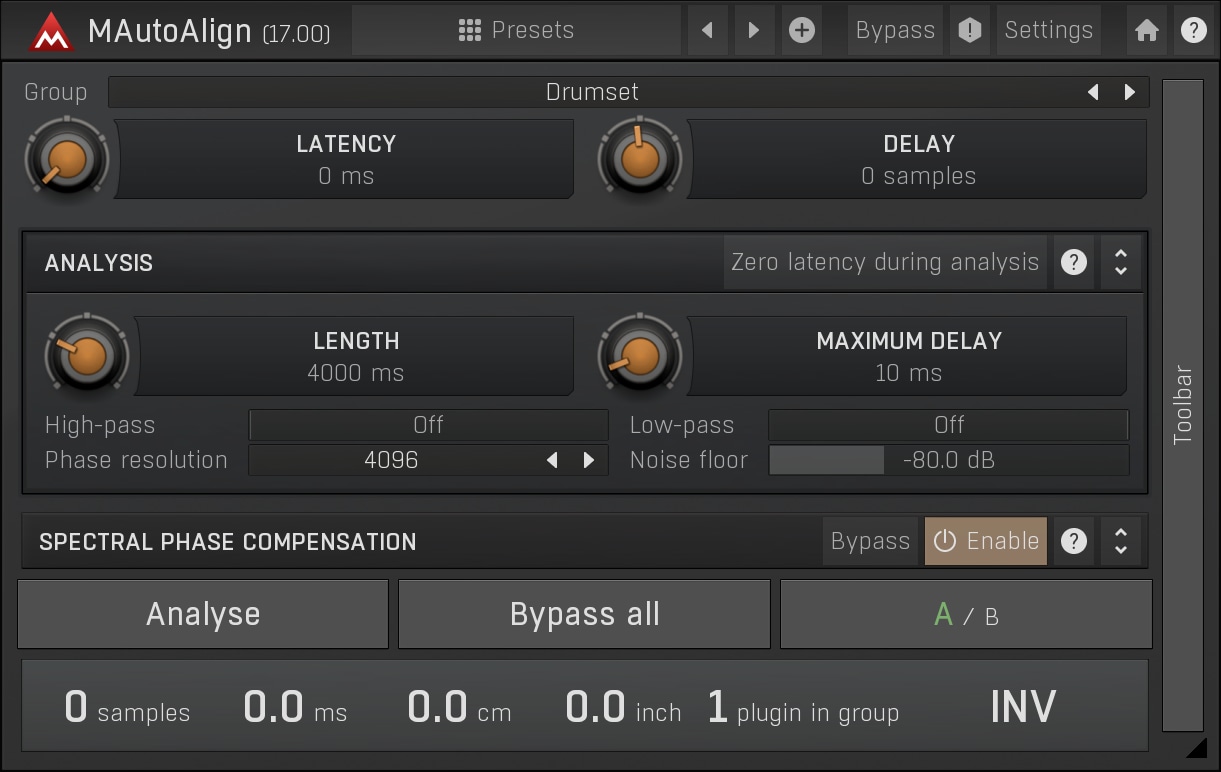
Task: Click the Noise floor slider
Action: coord(947,460)
